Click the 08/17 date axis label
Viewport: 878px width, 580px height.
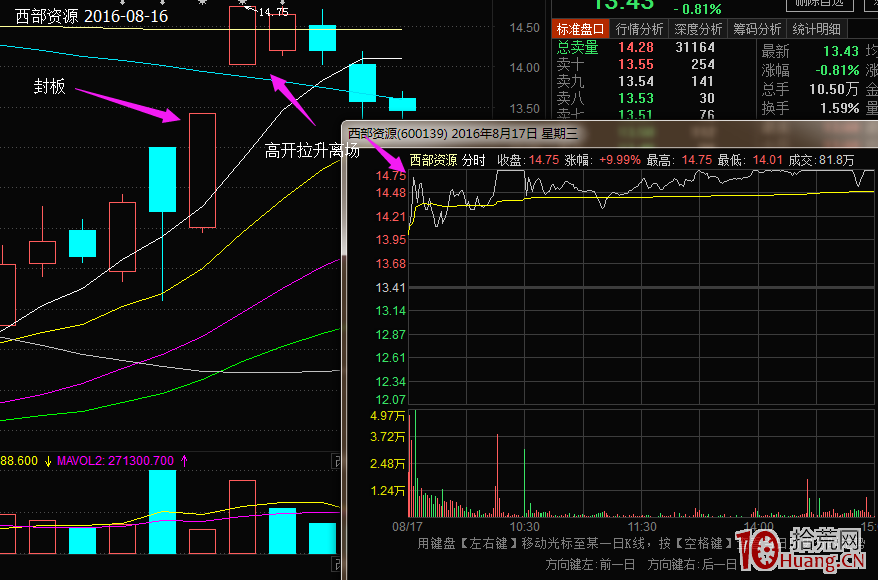click(x=407, y=527)
